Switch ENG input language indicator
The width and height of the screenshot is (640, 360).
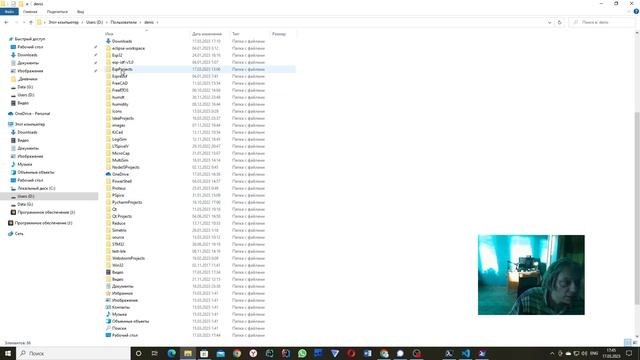pos(594,353)
